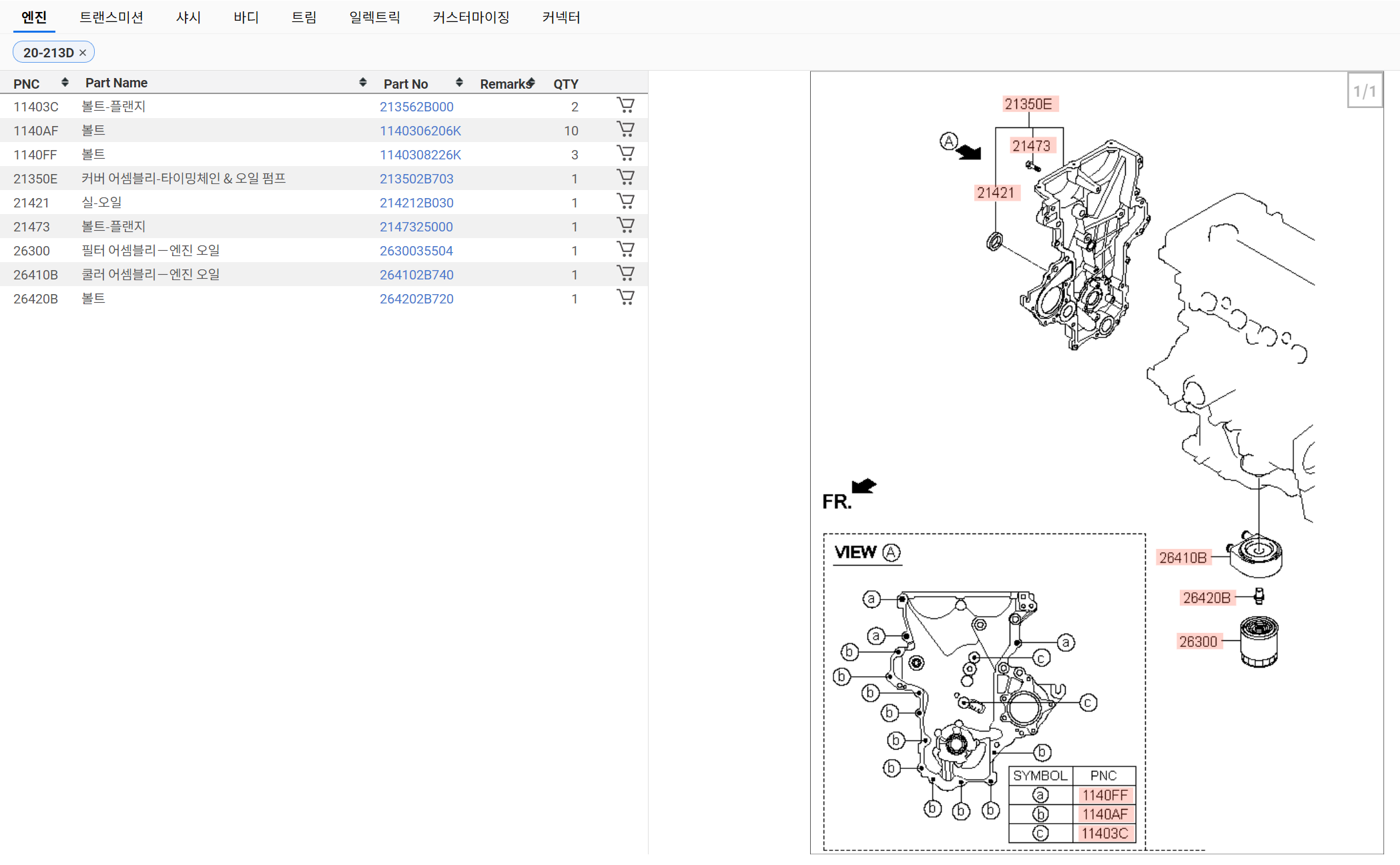Select 26300 label in diagram
Screen dimensions: 1400x865
1198,642
